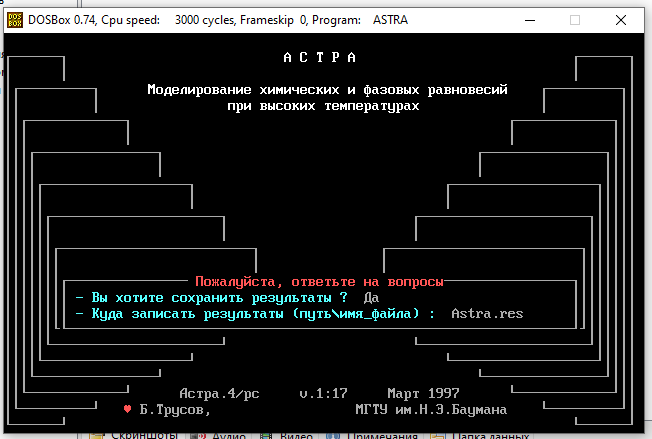This screenshot has height=439, width=652.
Task: Click the line 'Моделирование химических и фазовых равновесий'
Action: [x=327, y=89]
